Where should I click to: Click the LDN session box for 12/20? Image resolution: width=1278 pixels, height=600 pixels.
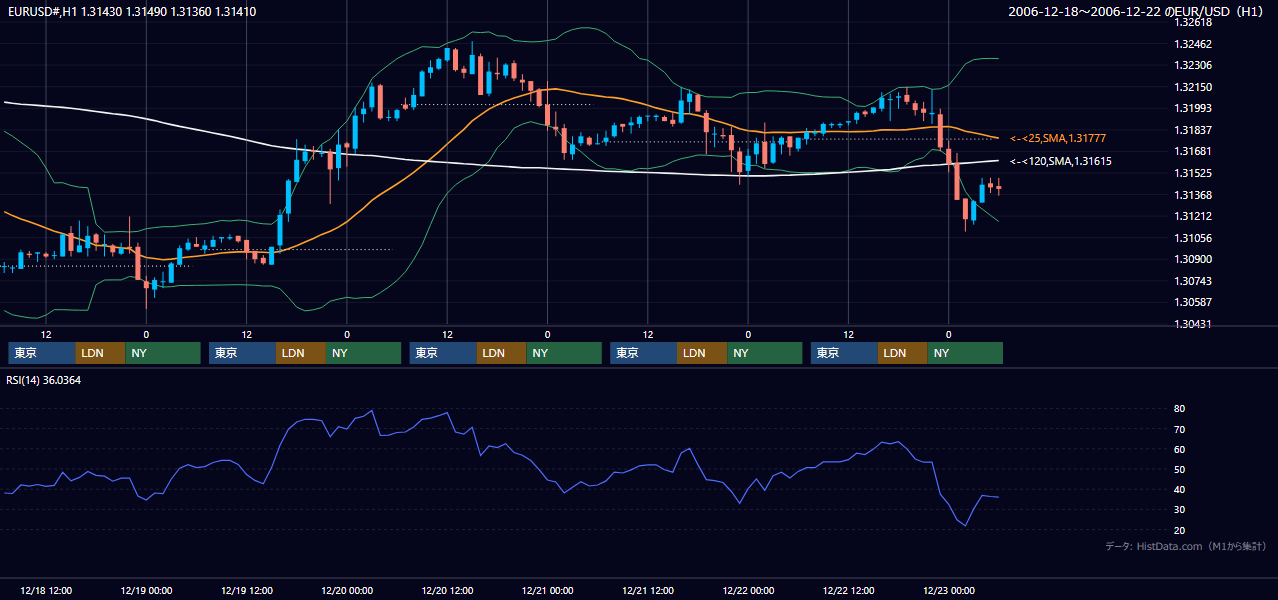tap(502, 353)
